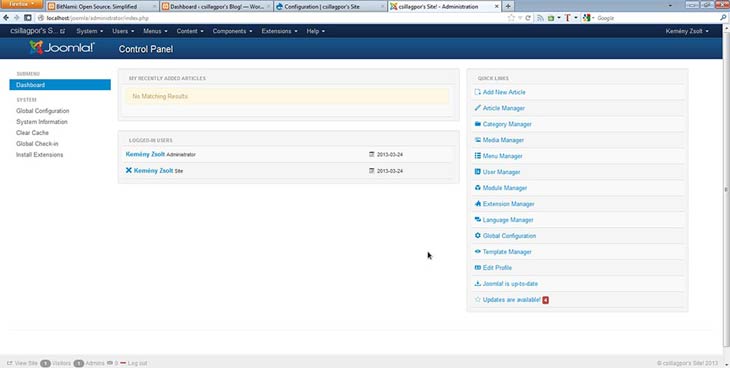Viewport: 730px width, 368px height.
Task: Open the Menus dropdown menu
Action: (x=155, y=31)
